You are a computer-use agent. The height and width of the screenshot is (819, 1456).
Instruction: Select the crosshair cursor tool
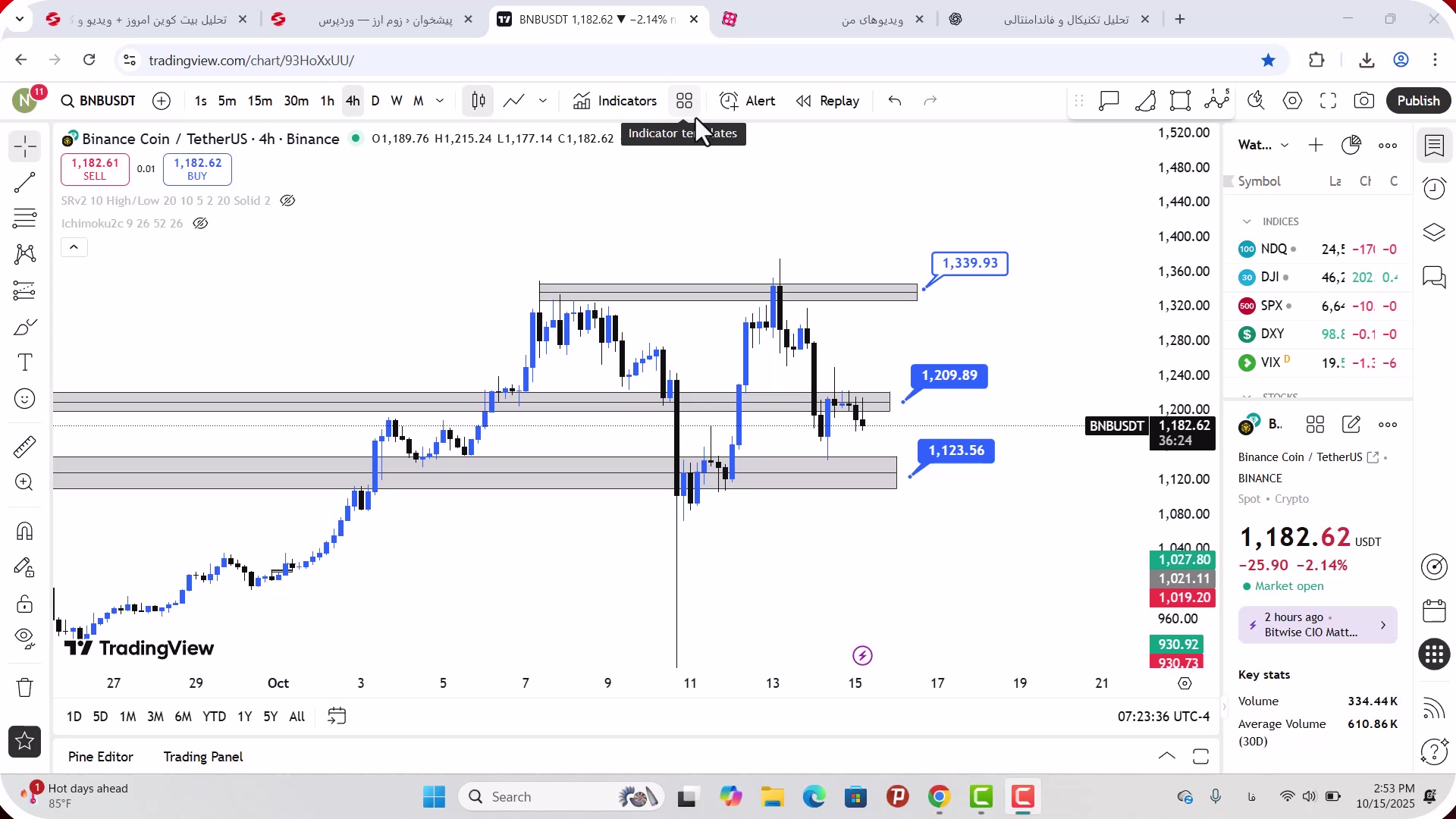(x=24, y=146)
